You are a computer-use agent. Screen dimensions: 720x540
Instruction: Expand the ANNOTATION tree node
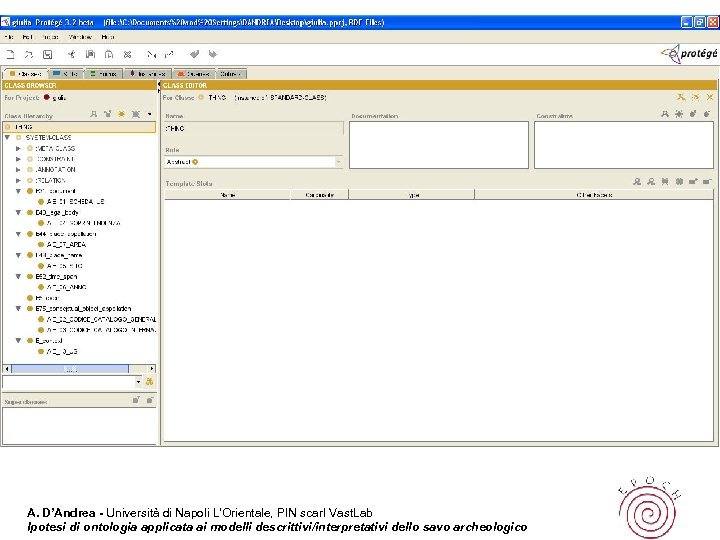click(x=18, y=169)
